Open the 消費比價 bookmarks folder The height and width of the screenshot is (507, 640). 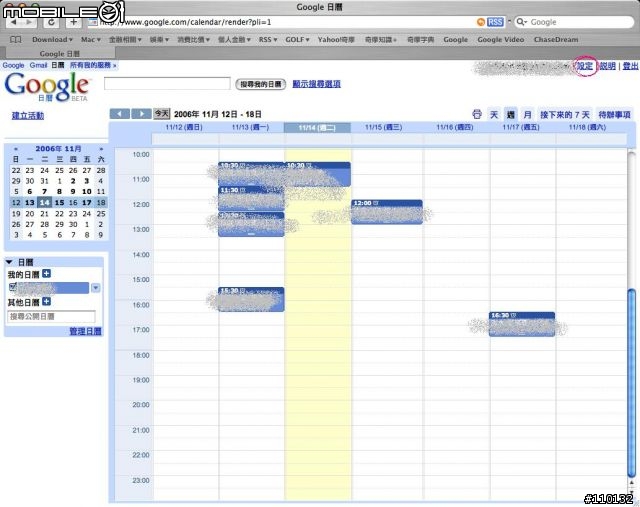tap(193, 40)
